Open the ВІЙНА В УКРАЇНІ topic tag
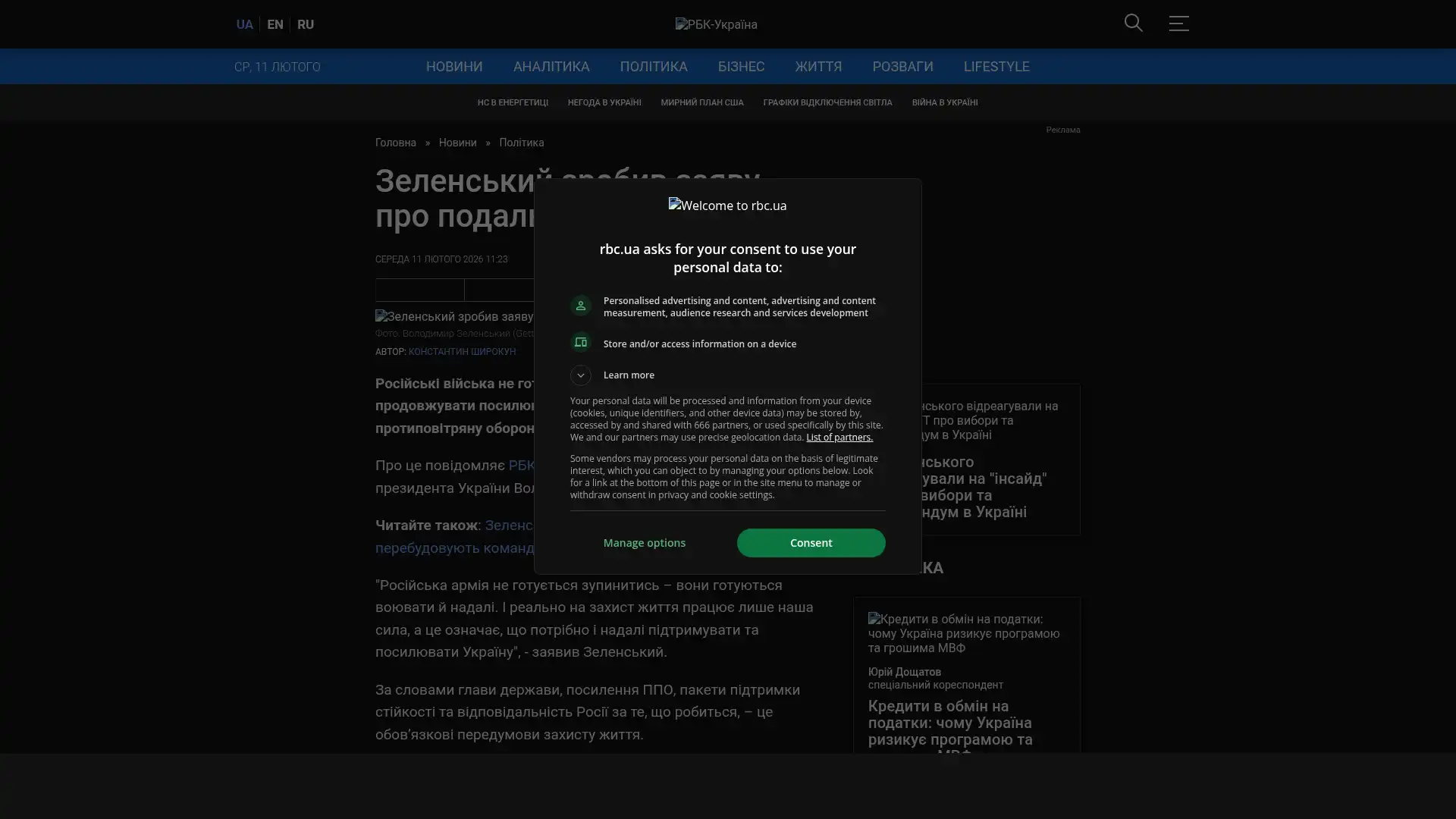 point(944,102)
